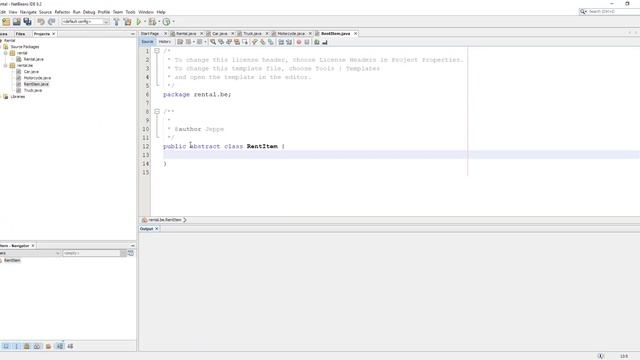The height and width of the screenshot is (360, 640).
Task: Open the Team menu
Action: coord(118,12)
